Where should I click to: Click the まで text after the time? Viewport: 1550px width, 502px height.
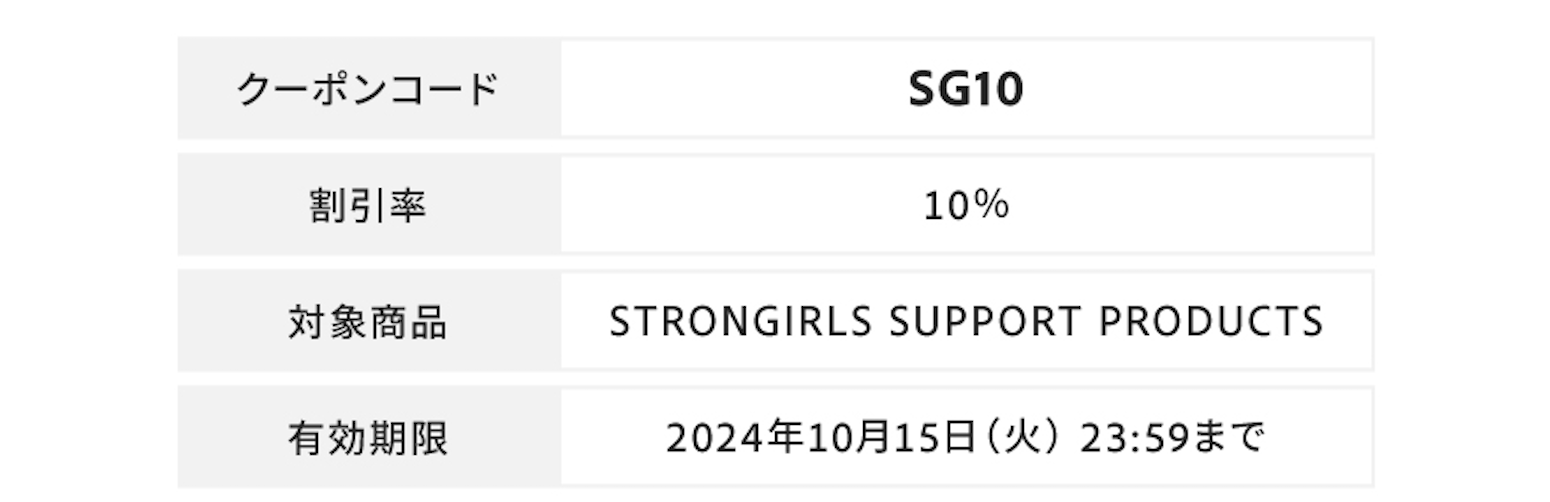(1227, 438)
